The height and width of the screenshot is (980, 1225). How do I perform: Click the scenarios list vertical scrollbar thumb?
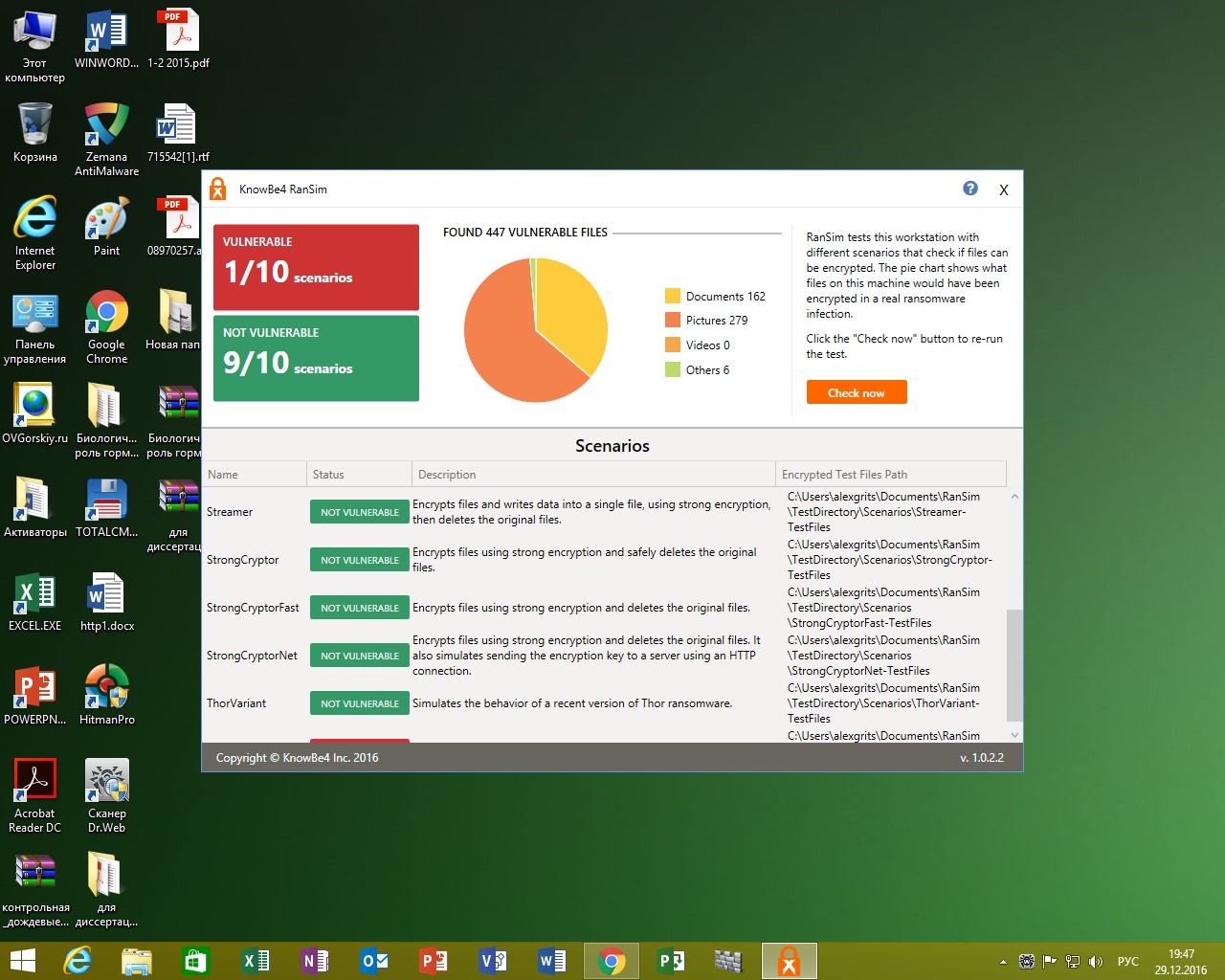1014,664
